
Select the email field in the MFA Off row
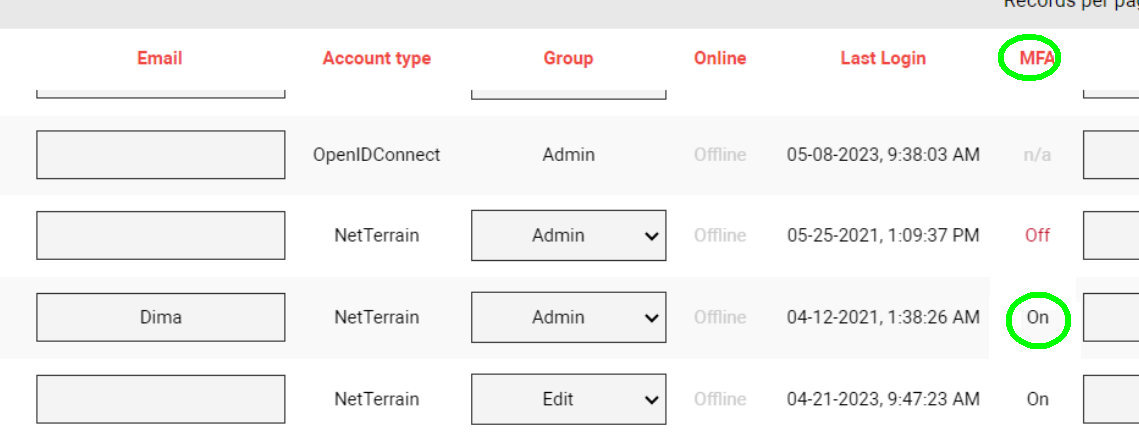point(160,236)
